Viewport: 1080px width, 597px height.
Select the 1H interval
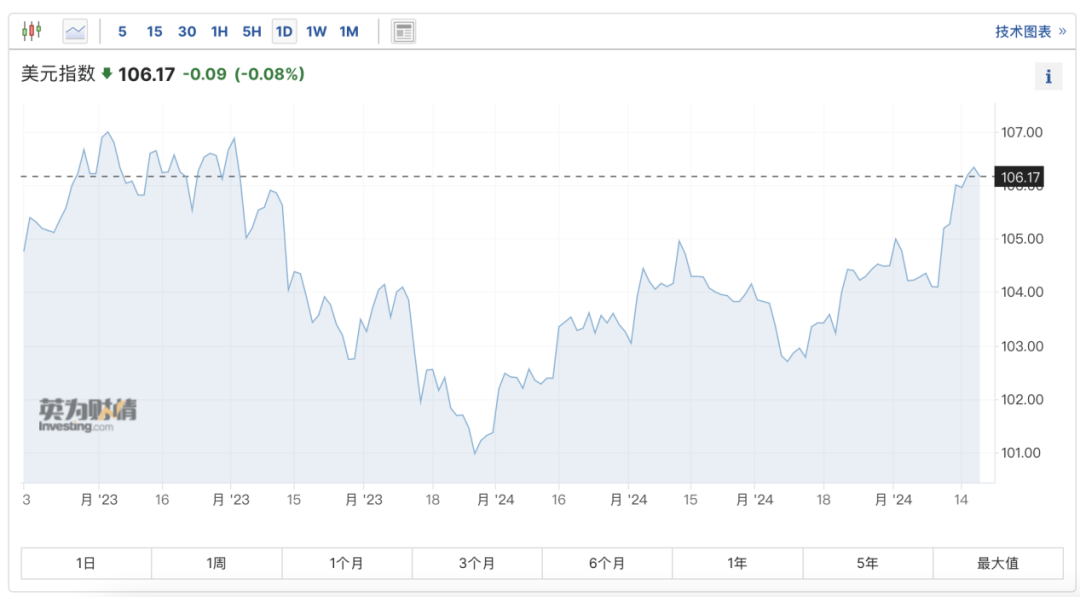pos(219,31)
